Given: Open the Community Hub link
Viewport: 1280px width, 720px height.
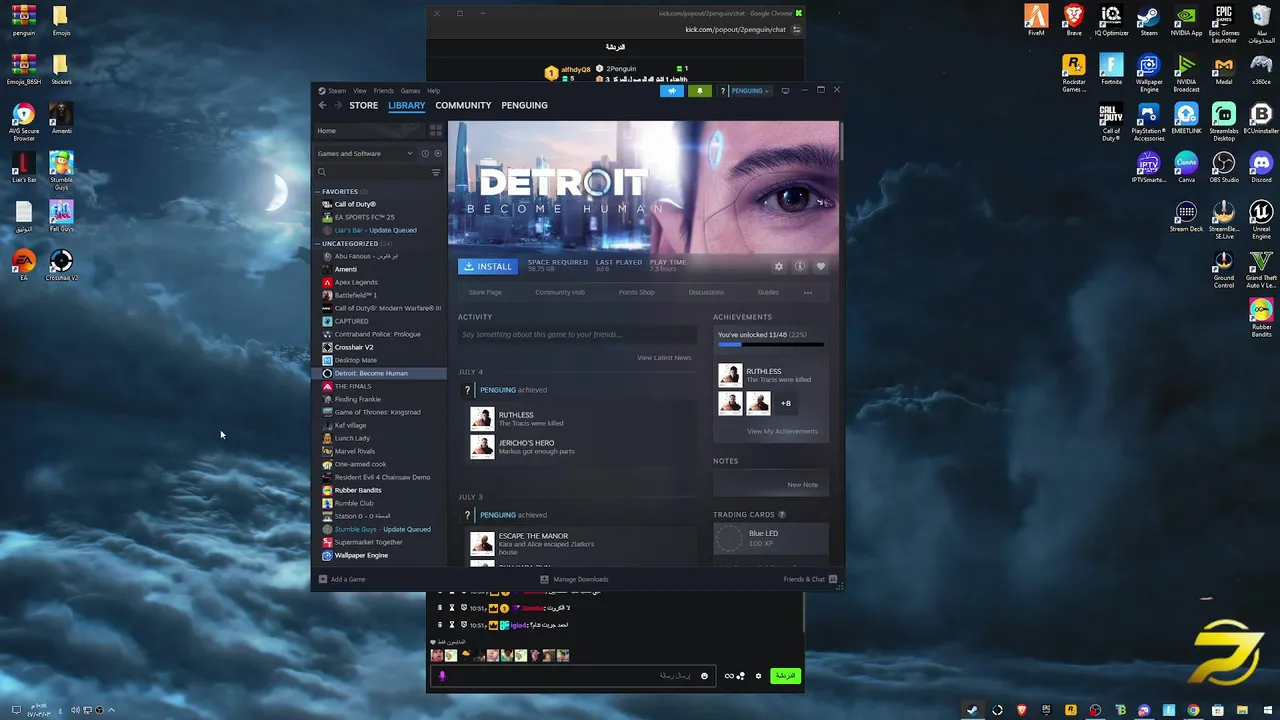Looking at the screenshot, I should 560,292.
